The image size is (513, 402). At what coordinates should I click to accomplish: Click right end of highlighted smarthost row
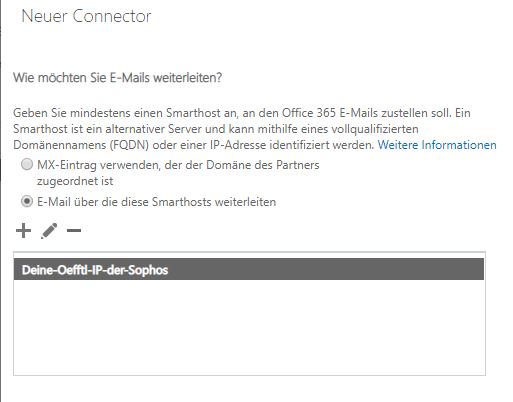(x=467, y=270)
